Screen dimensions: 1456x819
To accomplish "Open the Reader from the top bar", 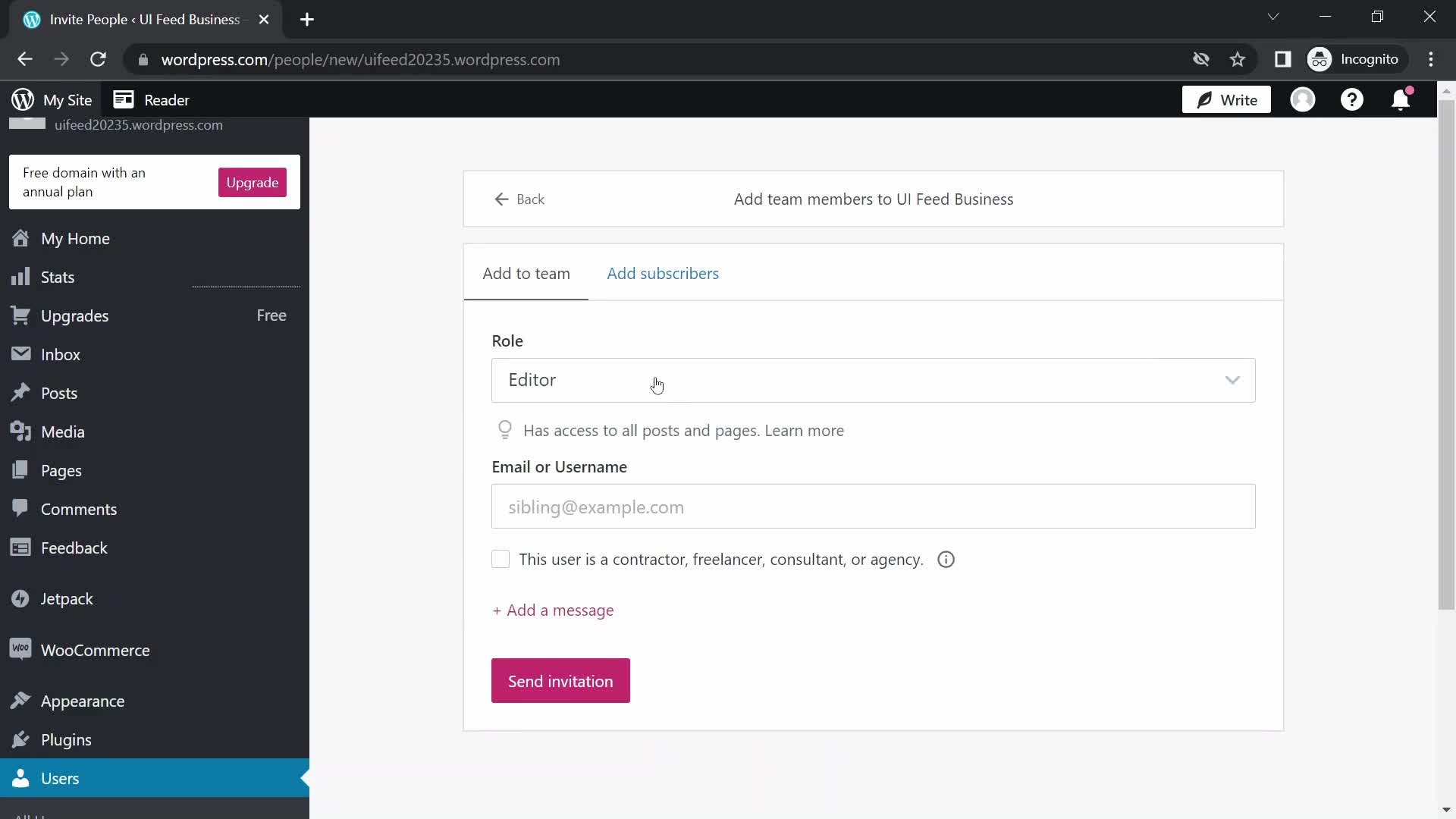I will [151, 99].
